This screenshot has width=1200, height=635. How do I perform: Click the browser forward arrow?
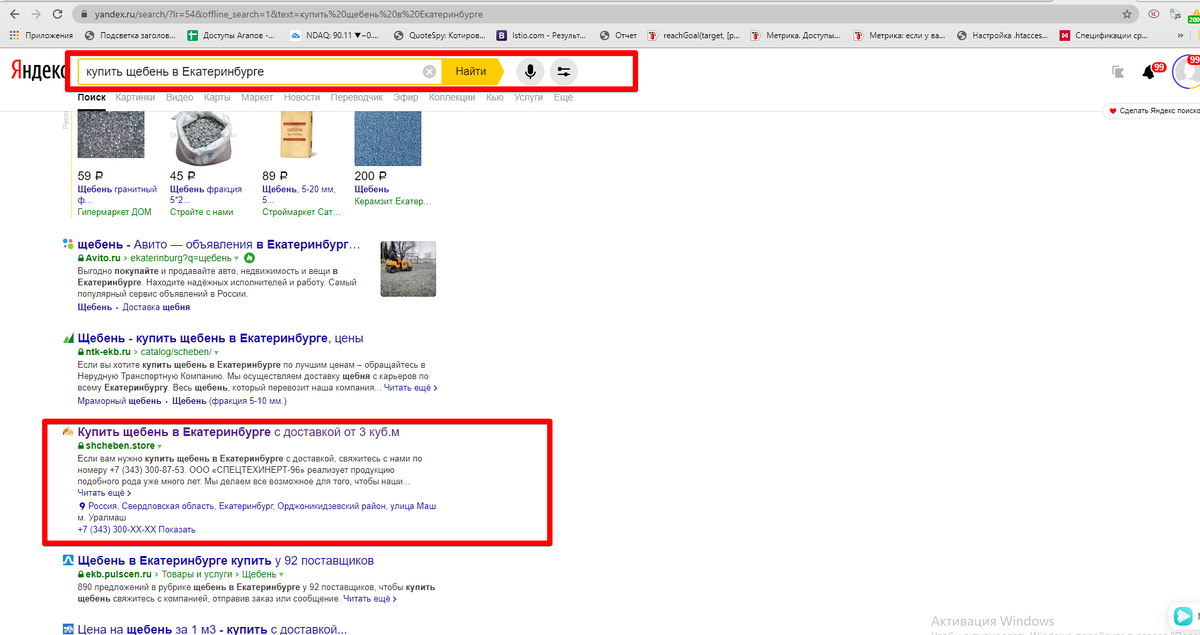37,15
